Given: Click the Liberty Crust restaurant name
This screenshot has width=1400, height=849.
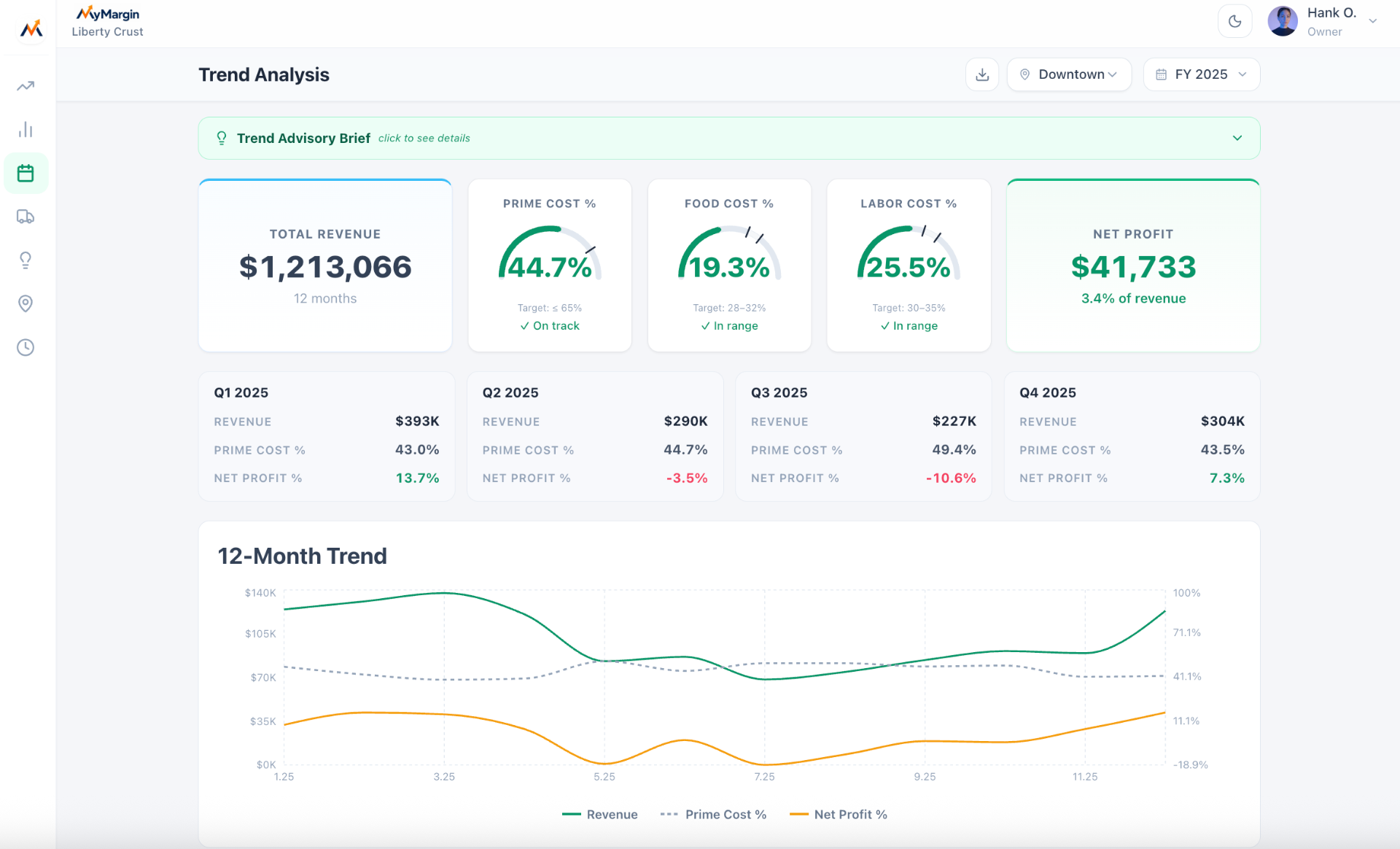Looking at the screenshot, I should point(107,32).
